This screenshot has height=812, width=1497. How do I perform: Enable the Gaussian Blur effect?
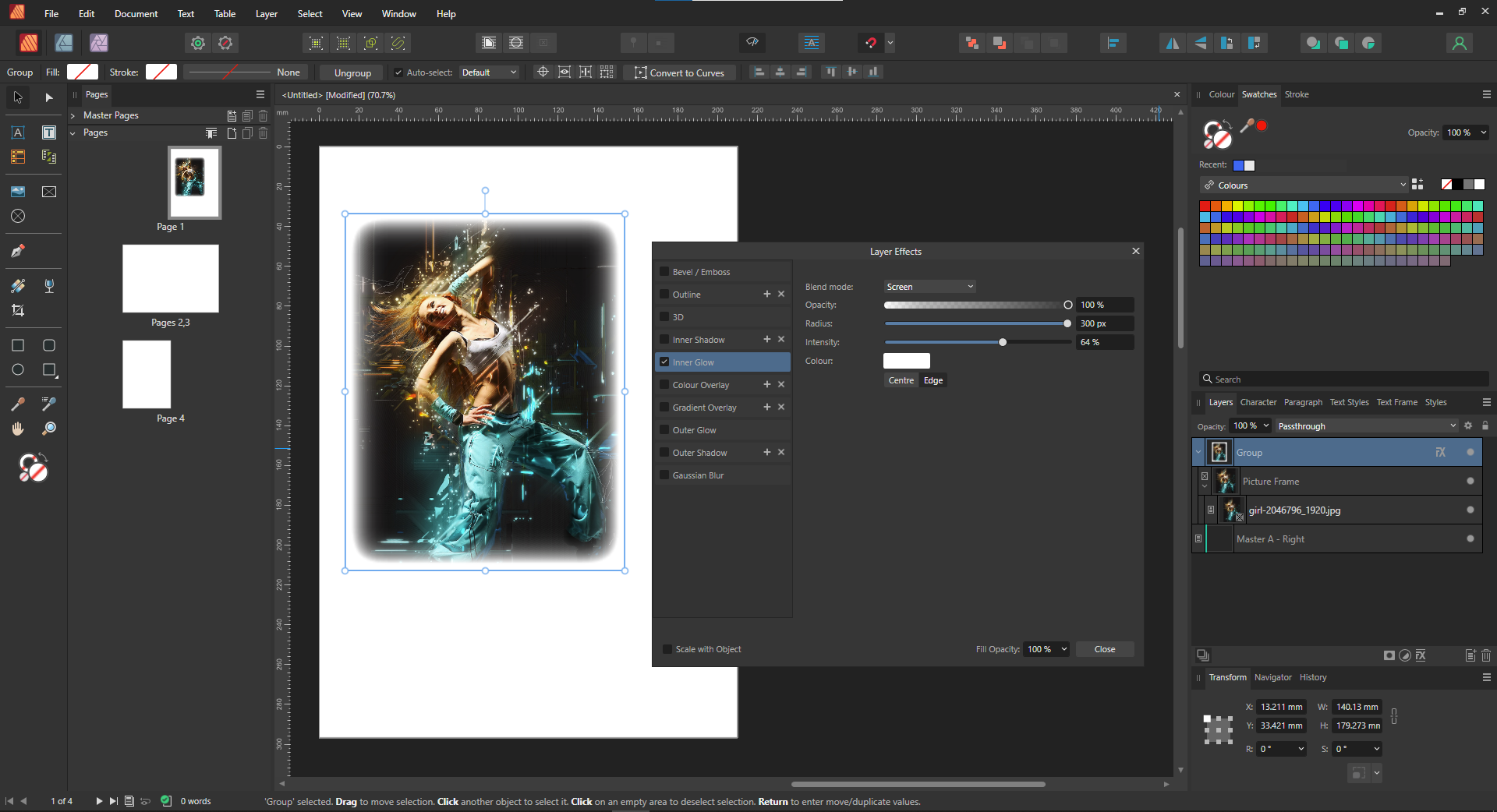coord(664,475)
